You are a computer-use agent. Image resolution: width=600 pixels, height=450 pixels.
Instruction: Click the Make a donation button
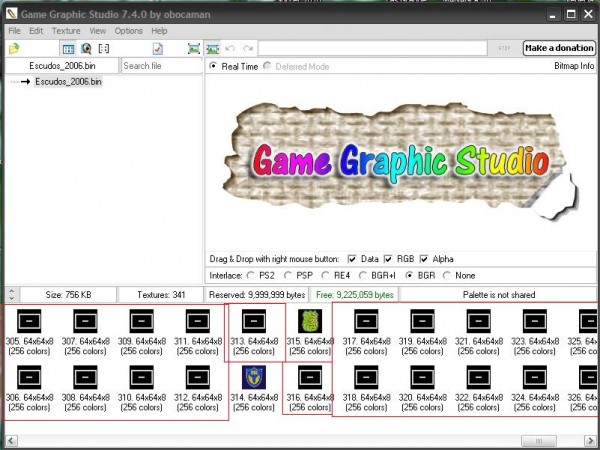tap(559, 48)
